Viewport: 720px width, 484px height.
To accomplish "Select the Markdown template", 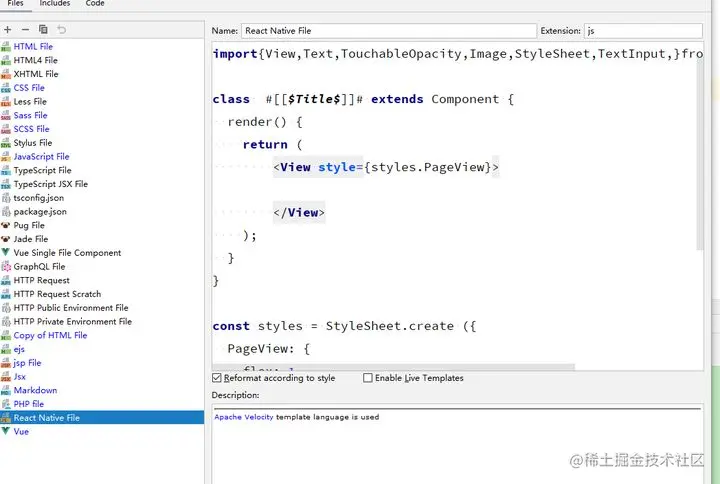I will tap(35, 390).
